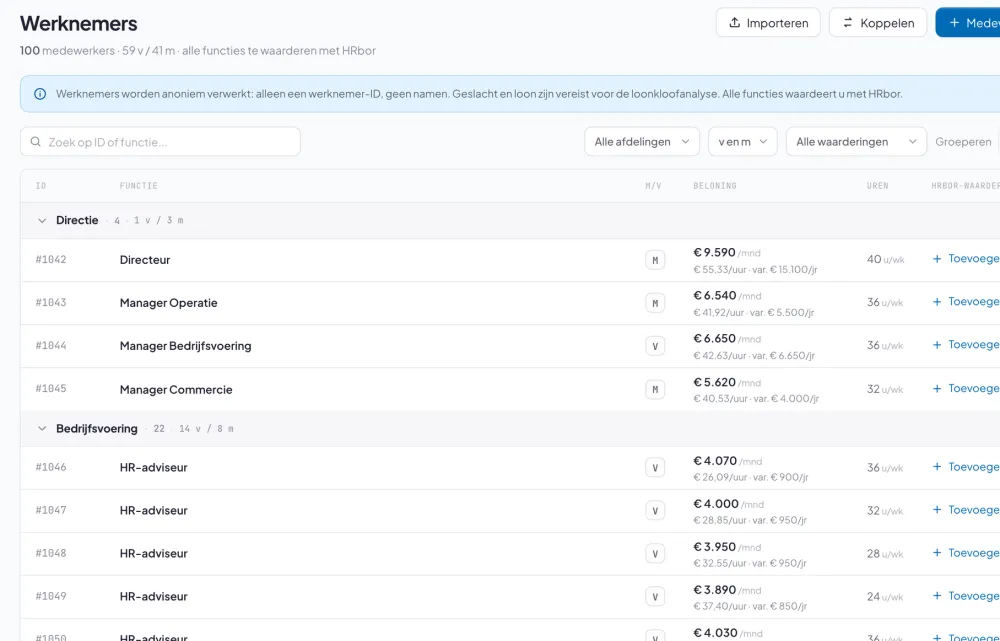Click employee ID #1049
This screenshot has width=1000, height=641.
point(51,596)
